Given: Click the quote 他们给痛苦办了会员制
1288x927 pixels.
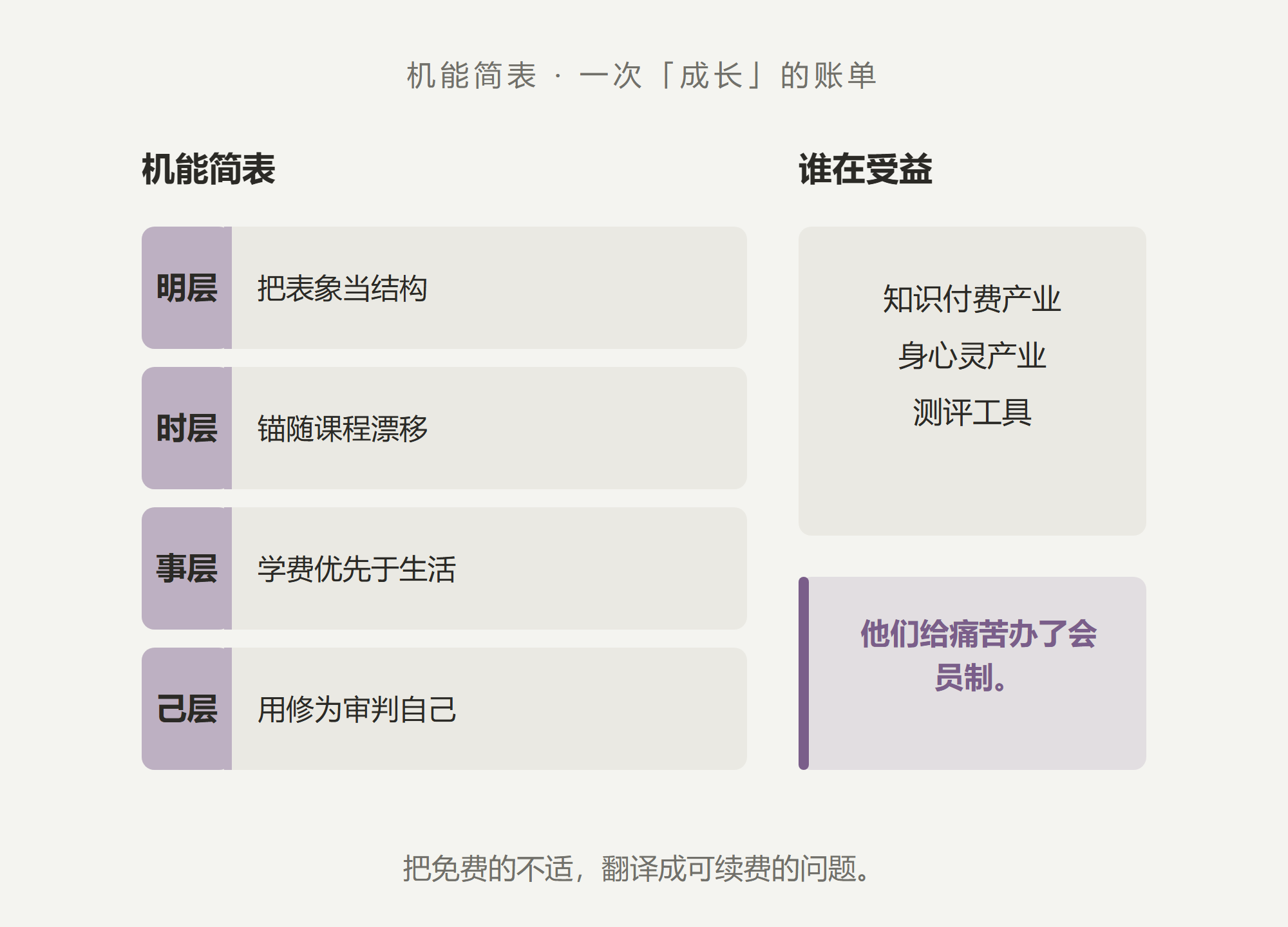Looking at the screenshot, I should click(x=978, y=655).
